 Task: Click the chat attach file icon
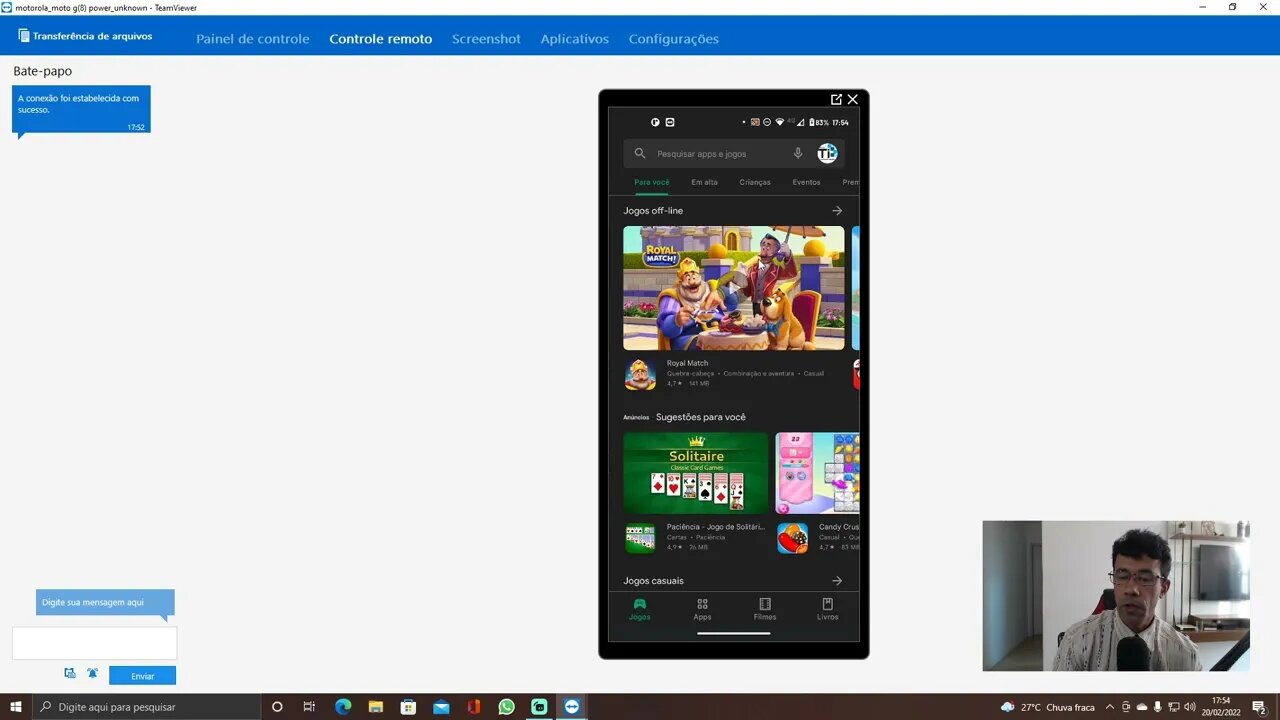[70, 674]
